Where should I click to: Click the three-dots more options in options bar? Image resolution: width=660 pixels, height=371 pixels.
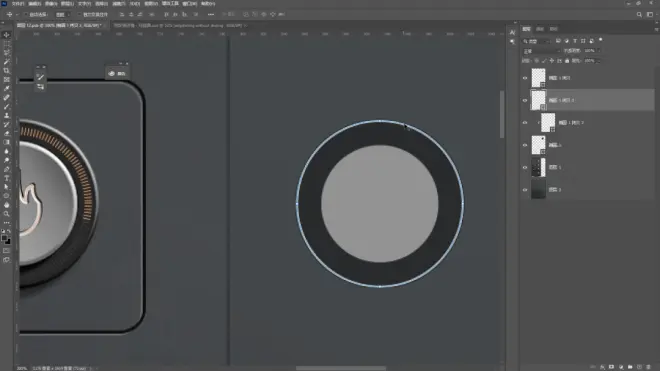click(x=211, y=14)
